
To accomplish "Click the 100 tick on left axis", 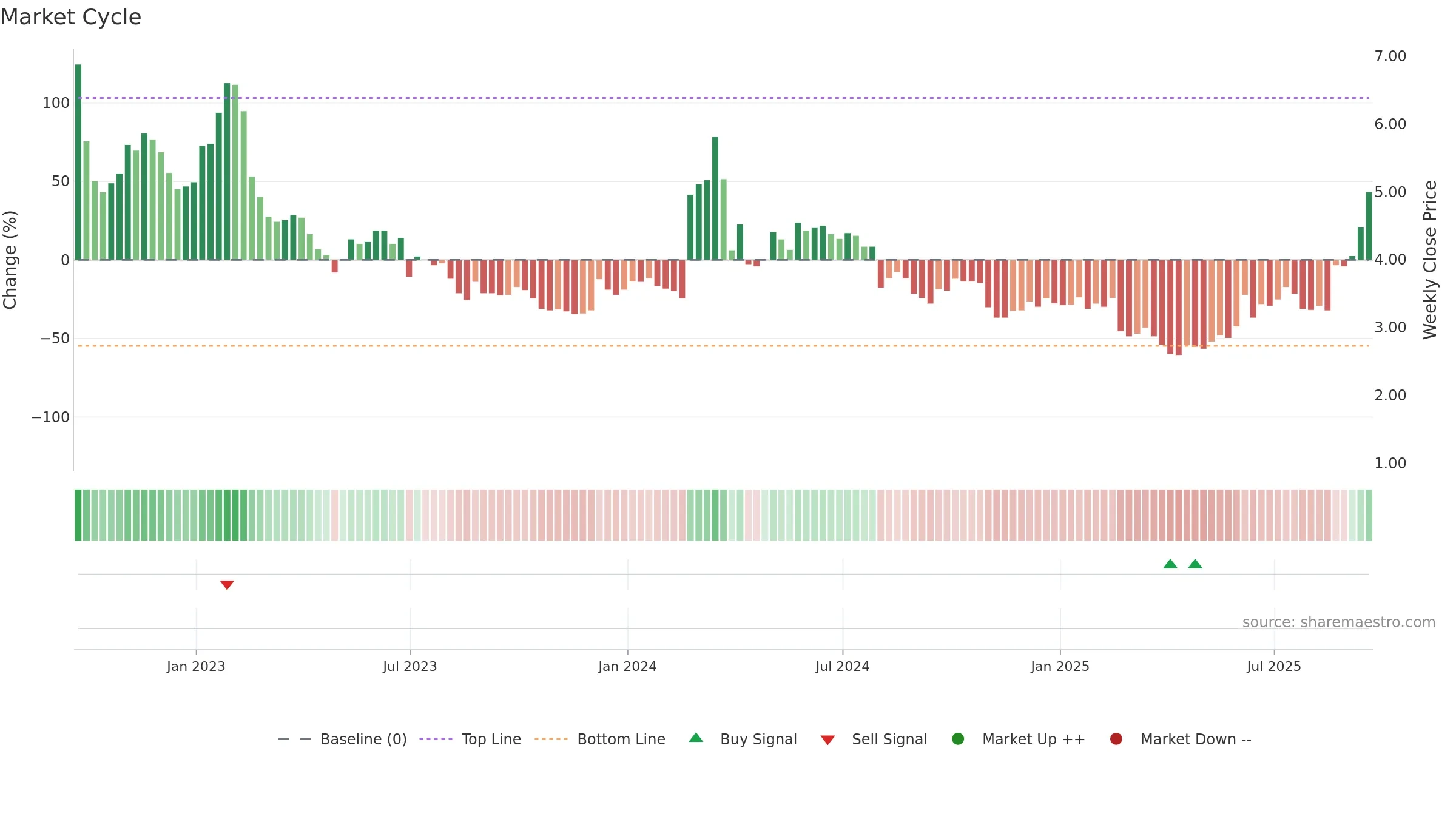I will pos(56,103).
